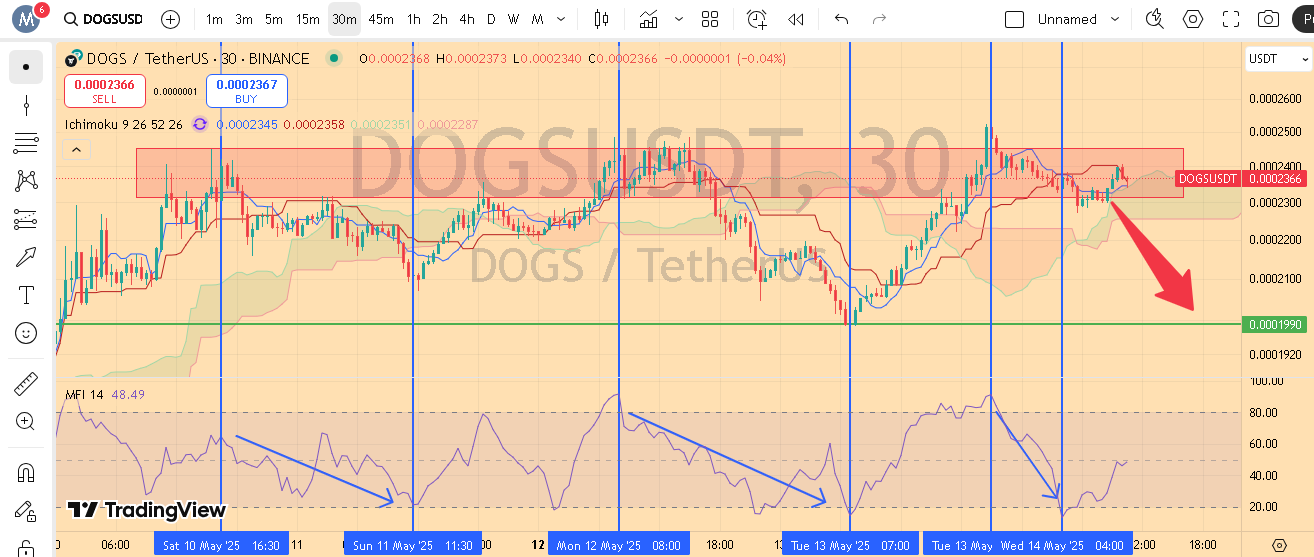
Task: Click the Ichimoku 9 26 52 26 legend
Action: (x=123, y=124)
